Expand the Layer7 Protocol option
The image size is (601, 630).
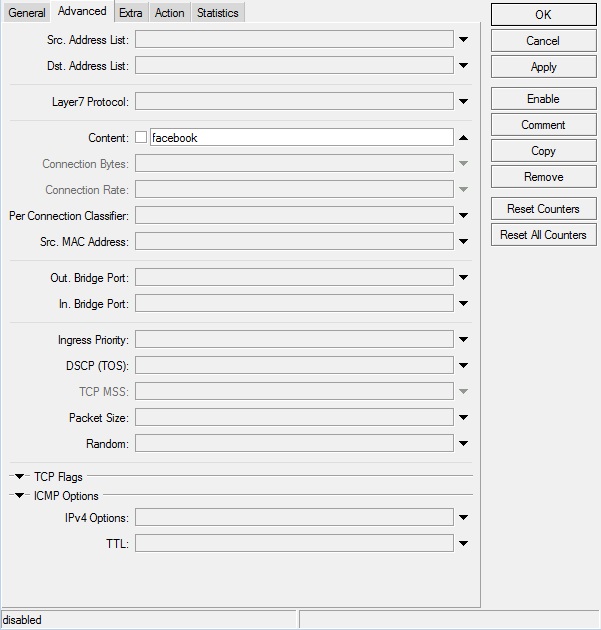pos(464,102)
